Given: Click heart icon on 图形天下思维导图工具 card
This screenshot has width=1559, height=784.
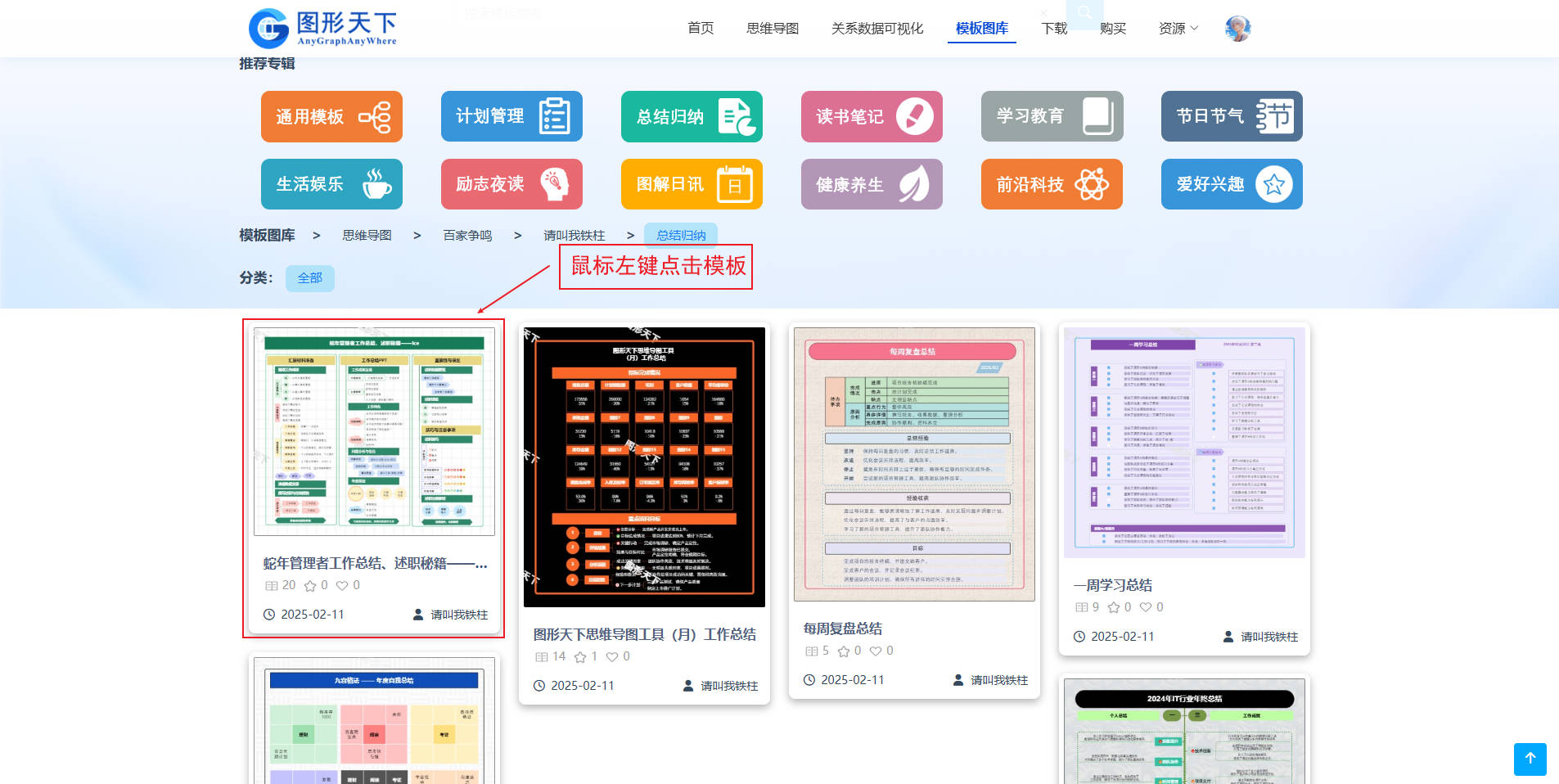Looking at the screenshot, I should pos(612,657).
